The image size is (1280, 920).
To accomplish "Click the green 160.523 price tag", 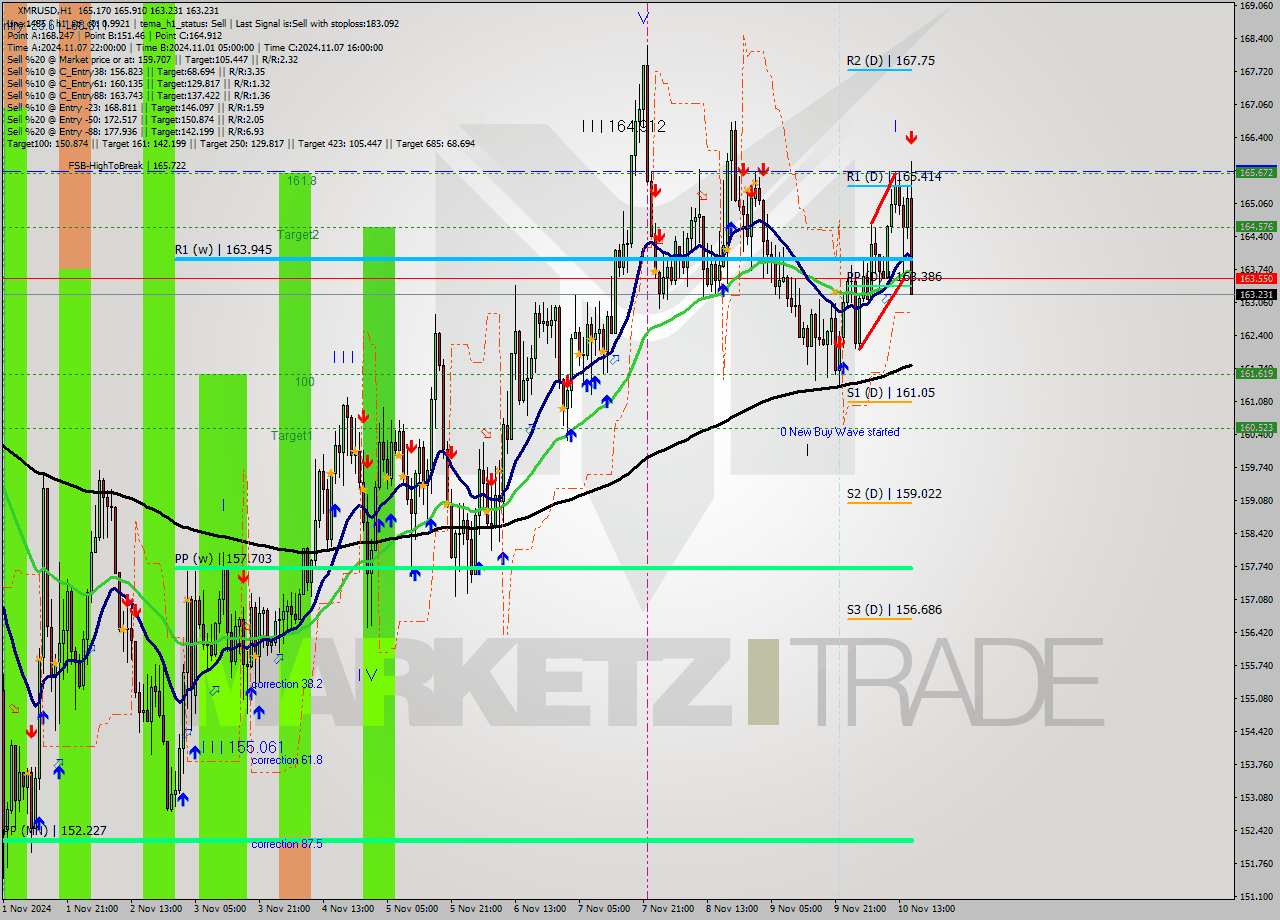I will [1256, 428].
